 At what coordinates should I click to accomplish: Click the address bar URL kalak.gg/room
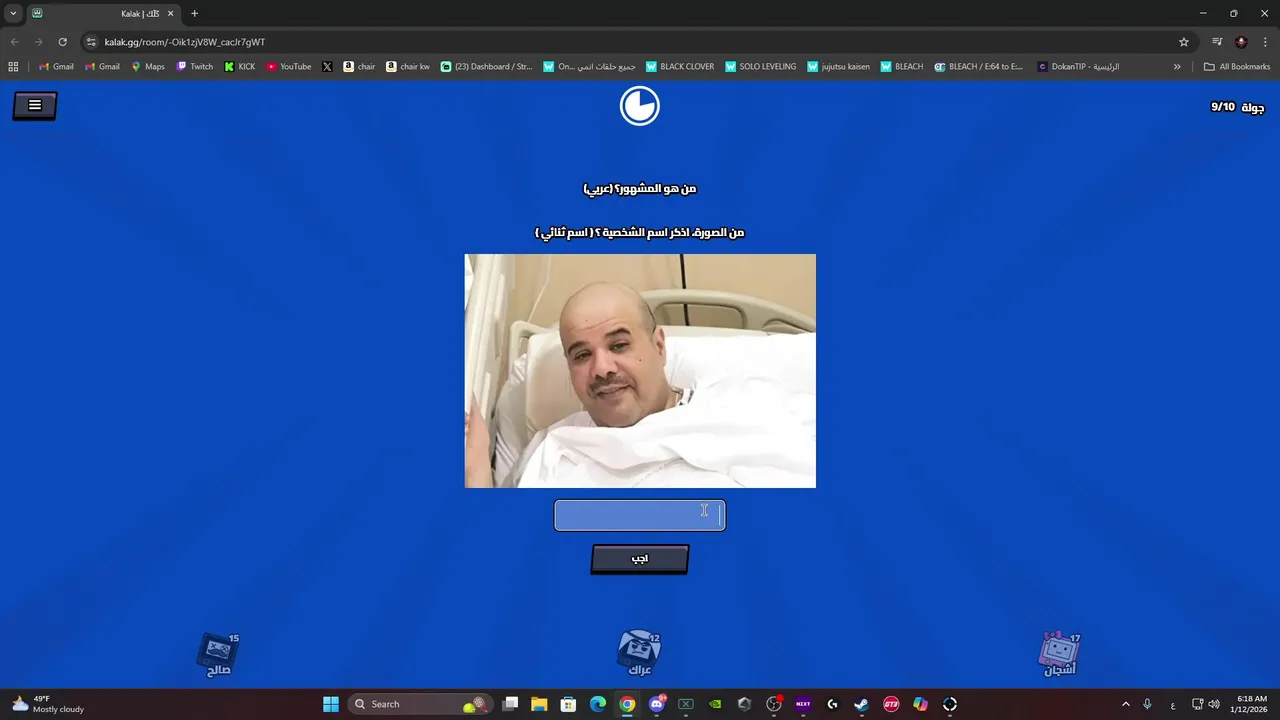[x=185, y=42]
